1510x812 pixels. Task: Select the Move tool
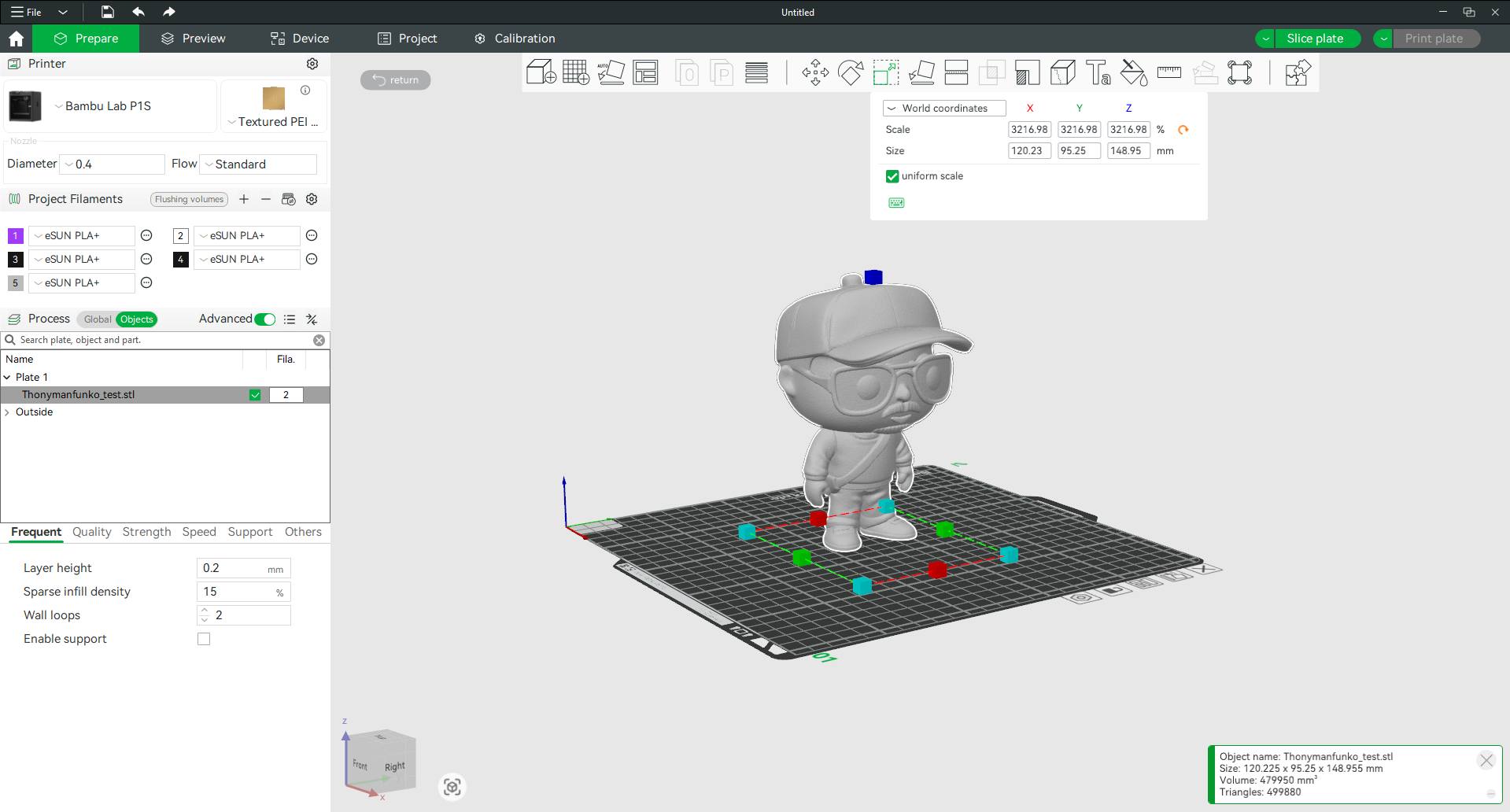click(815, 72)
